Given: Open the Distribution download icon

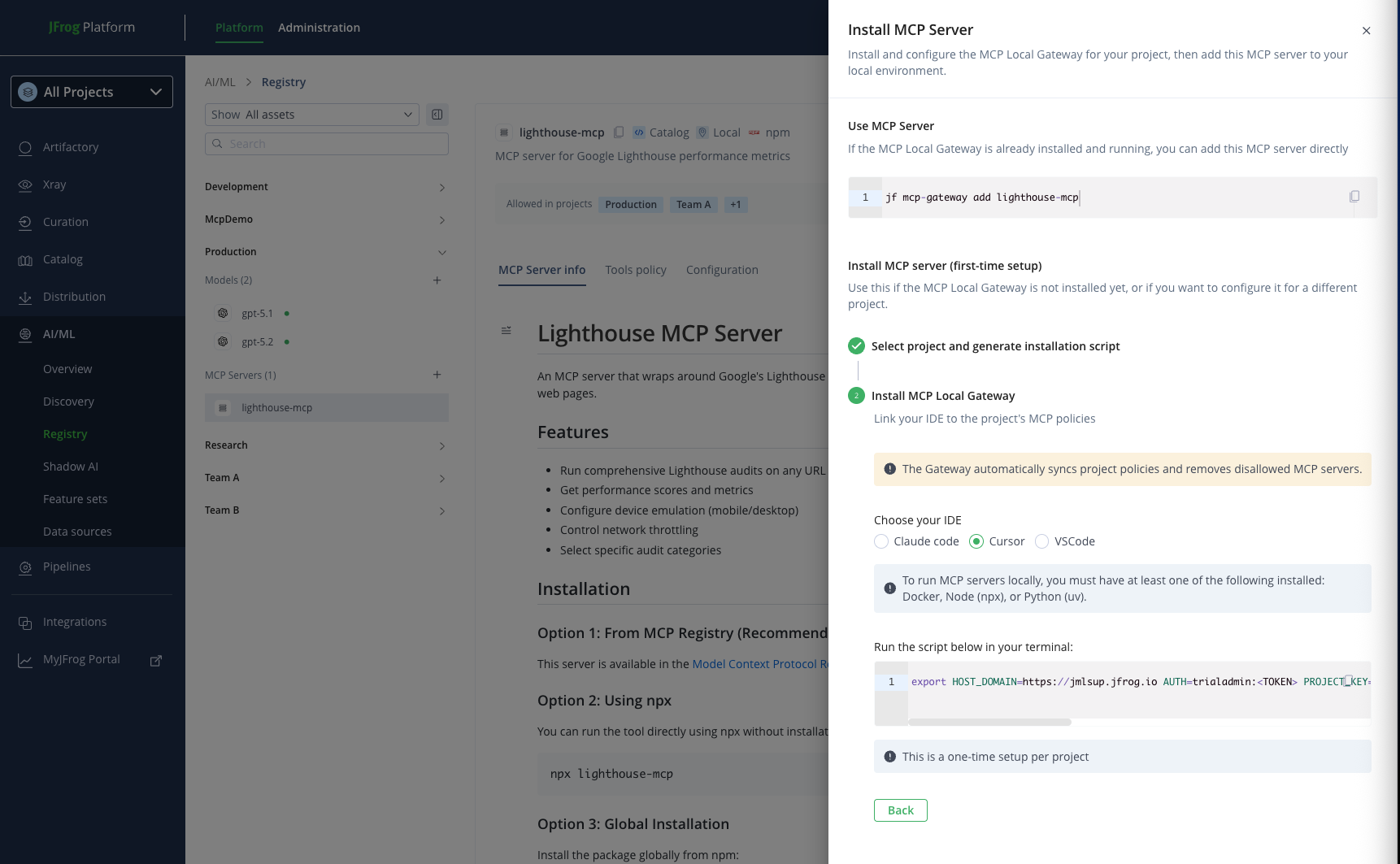Looking at the screenshot, I should [x=25, y=297].
